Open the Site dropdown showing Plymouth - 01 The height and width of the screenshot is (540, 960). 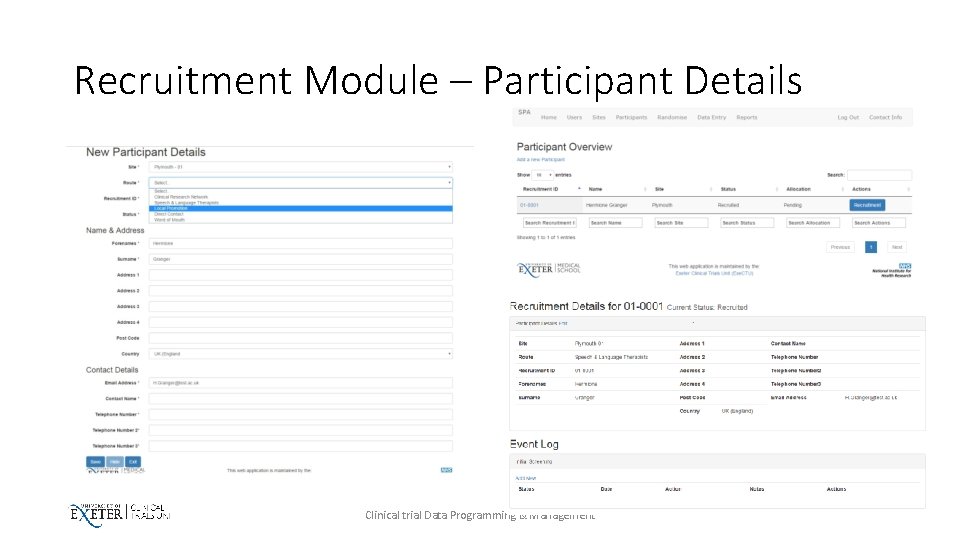(301, 167)
